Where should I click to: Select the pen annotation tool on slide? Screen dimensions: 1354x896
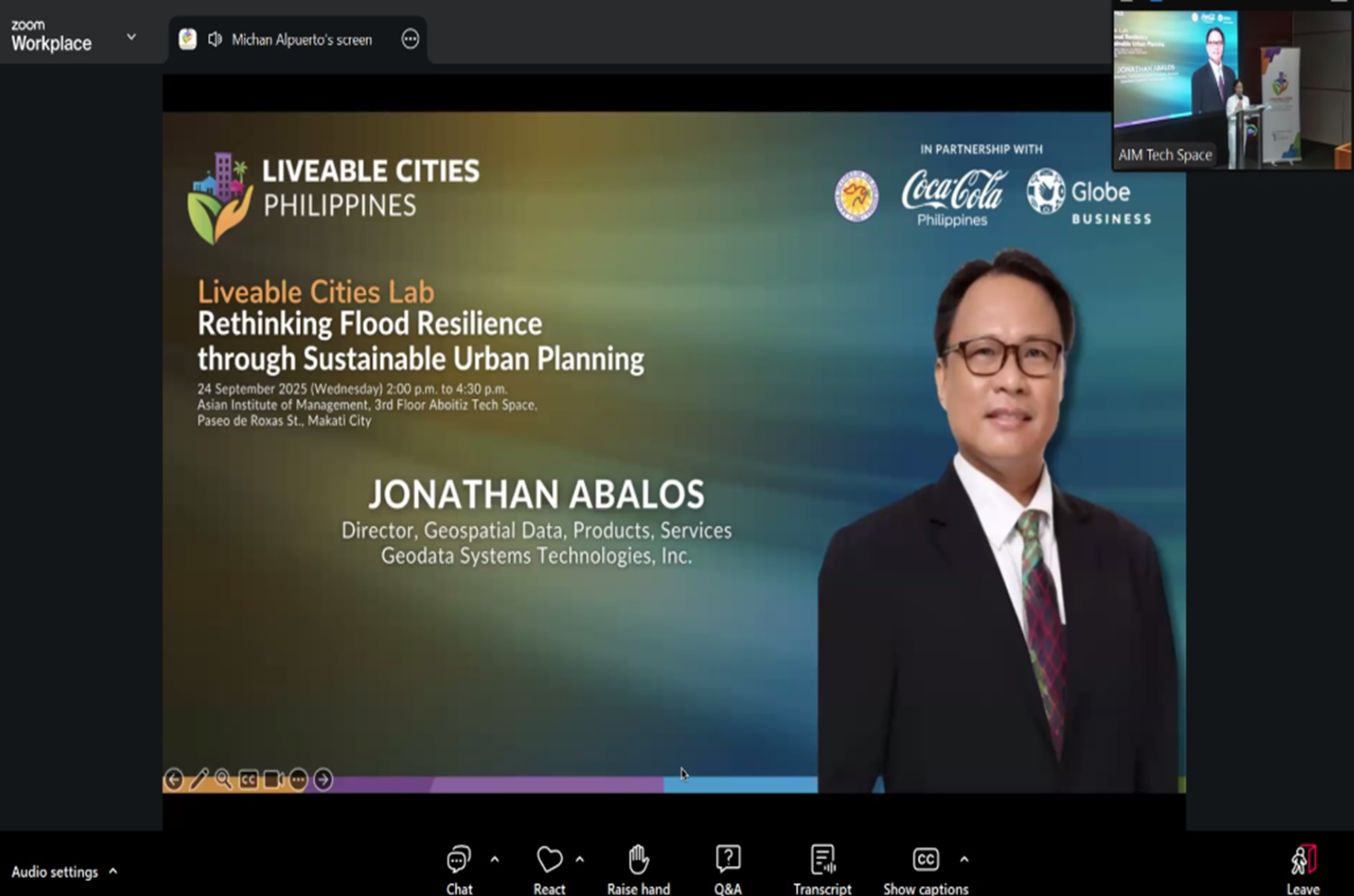click(x=199, y=779)
